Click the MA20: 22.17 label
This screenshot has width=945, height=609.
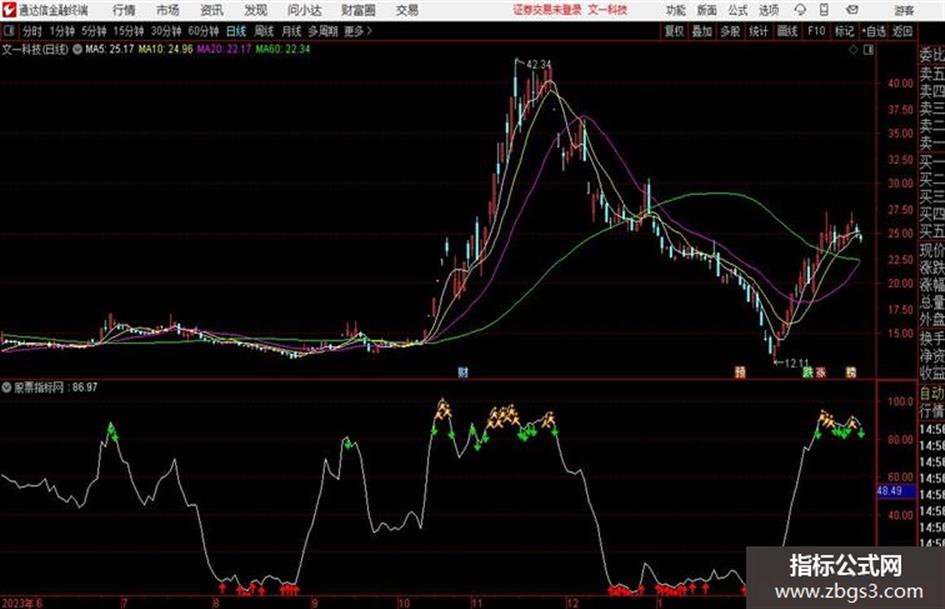click(224, 49)
